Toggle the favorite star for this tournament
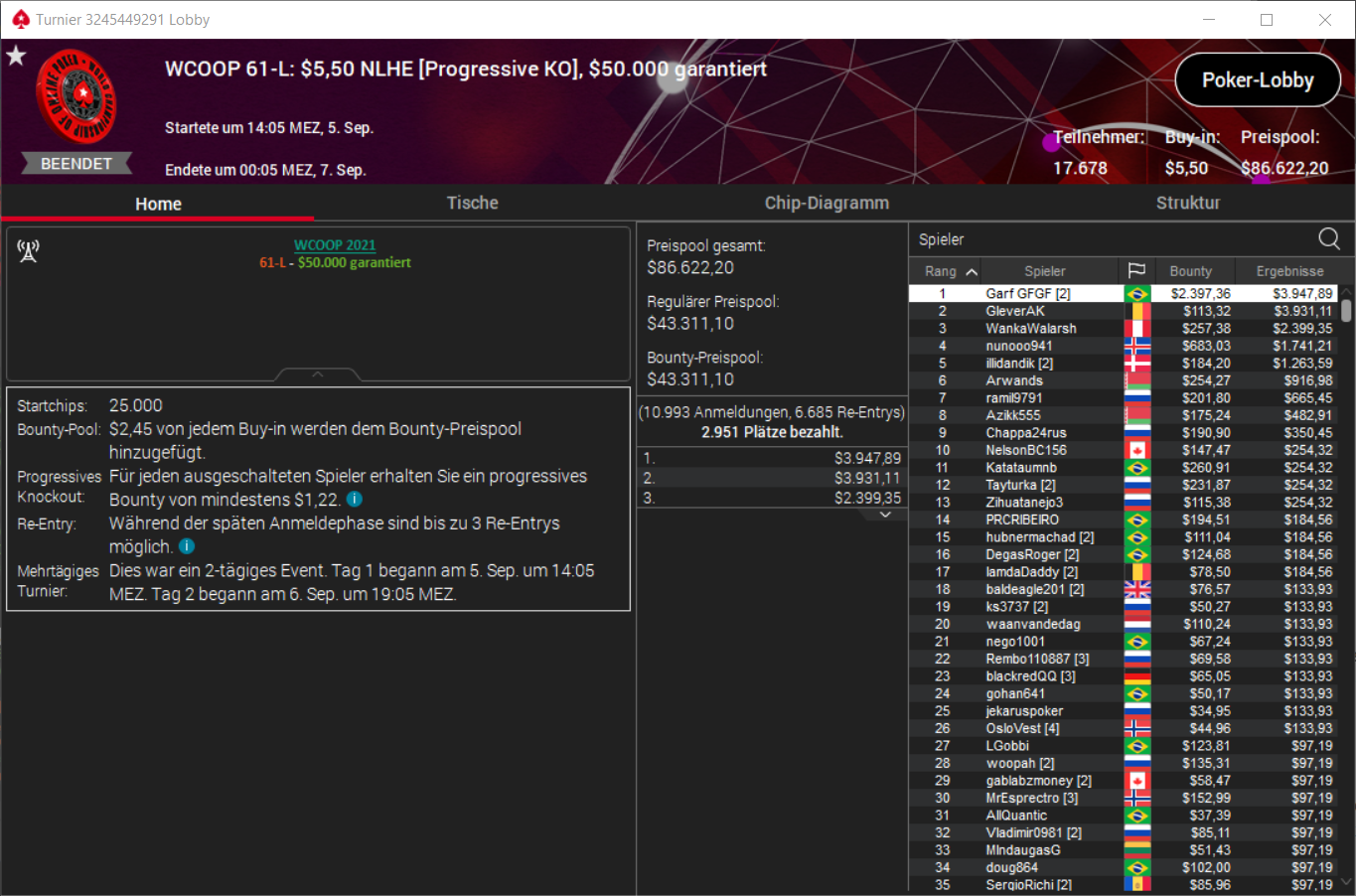The height and width of the screenshot is (896, 1356). coord(16,56)
